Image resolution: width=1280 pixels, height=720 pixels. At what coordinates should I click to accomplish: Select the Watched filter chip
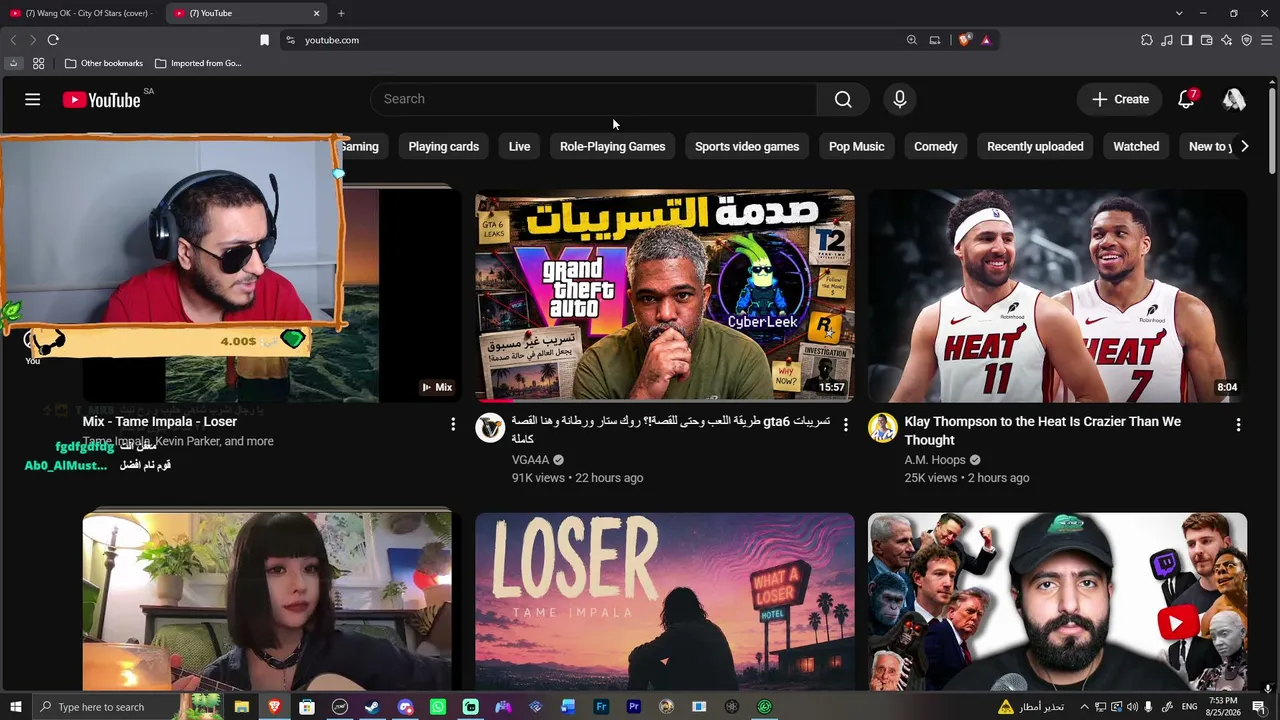coord(1136,146)
